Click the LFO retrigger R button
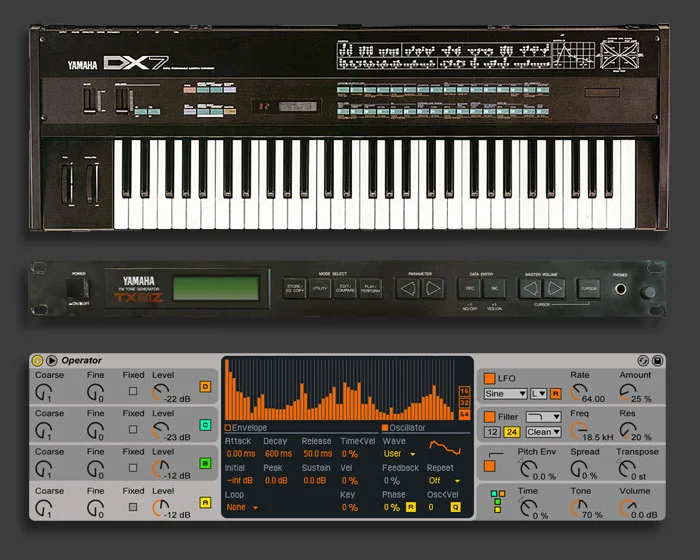 tap(555, 393)
